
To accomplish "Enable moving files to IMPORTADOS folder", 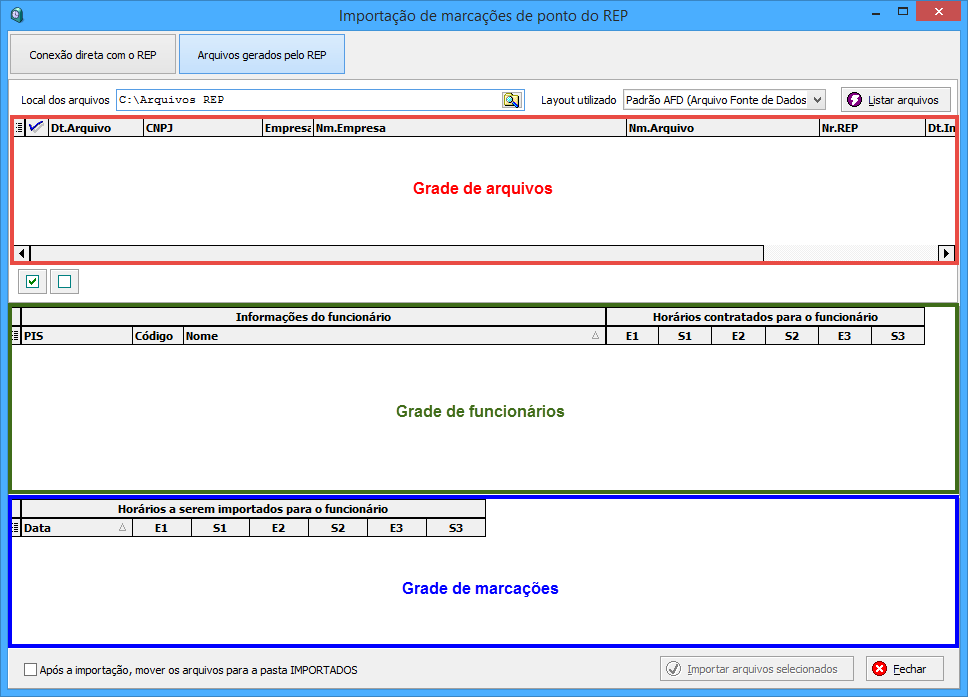I will 30,669.
